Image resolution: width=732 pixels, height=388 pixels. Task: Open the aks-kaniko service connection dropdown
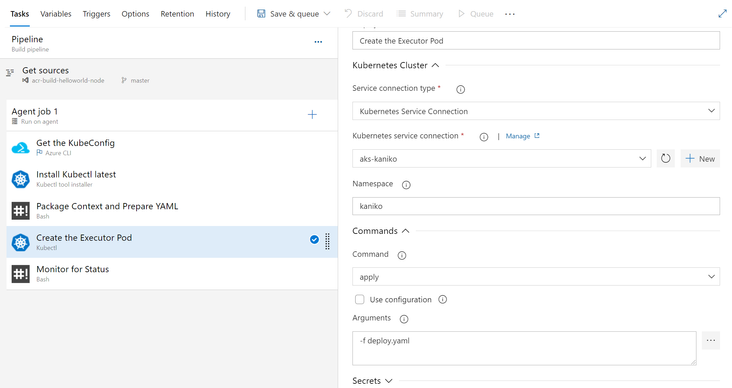click(501, 159)
